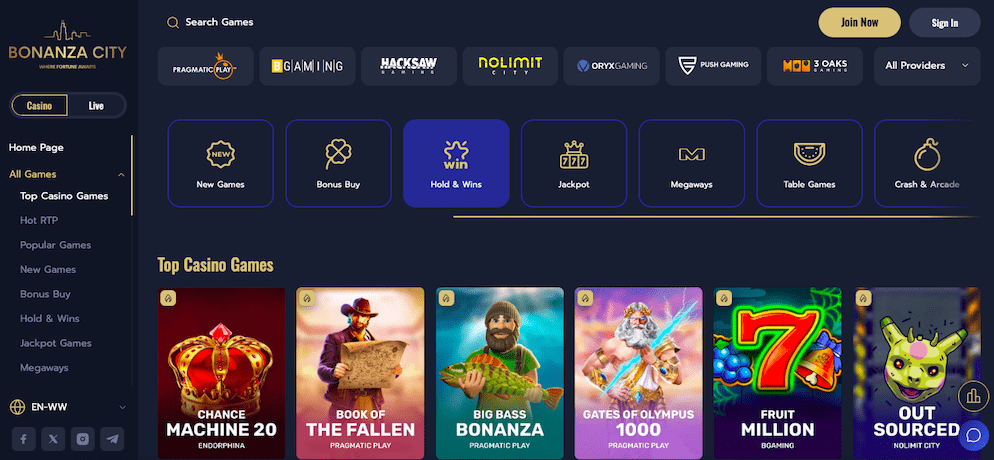Click the Sign In button
The width and height of the screenshot is (994, 460).
click(x=945, y=23)
